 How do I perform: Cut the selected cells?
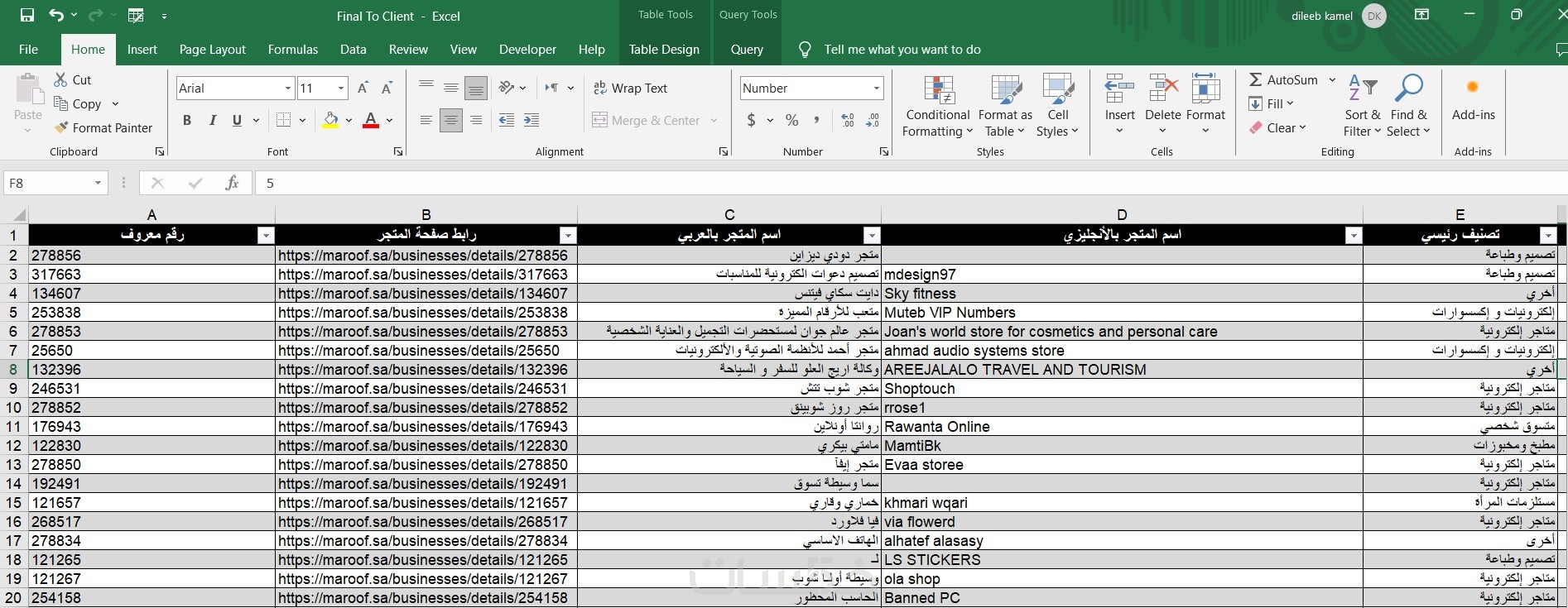tap(72, 79)
